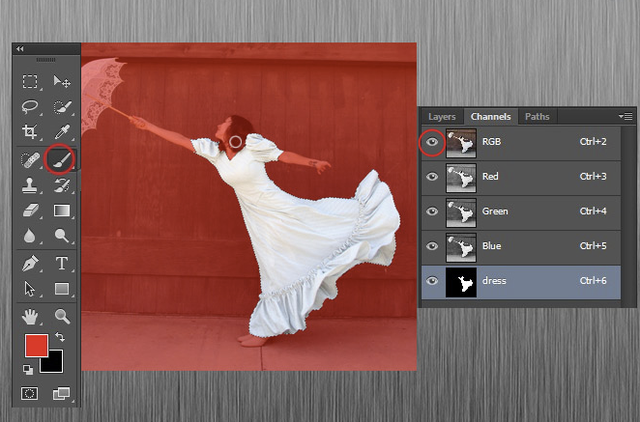The image size is (640, 422).
Task: Toggle Quick Mask mode button
Action: pos(30,393)
